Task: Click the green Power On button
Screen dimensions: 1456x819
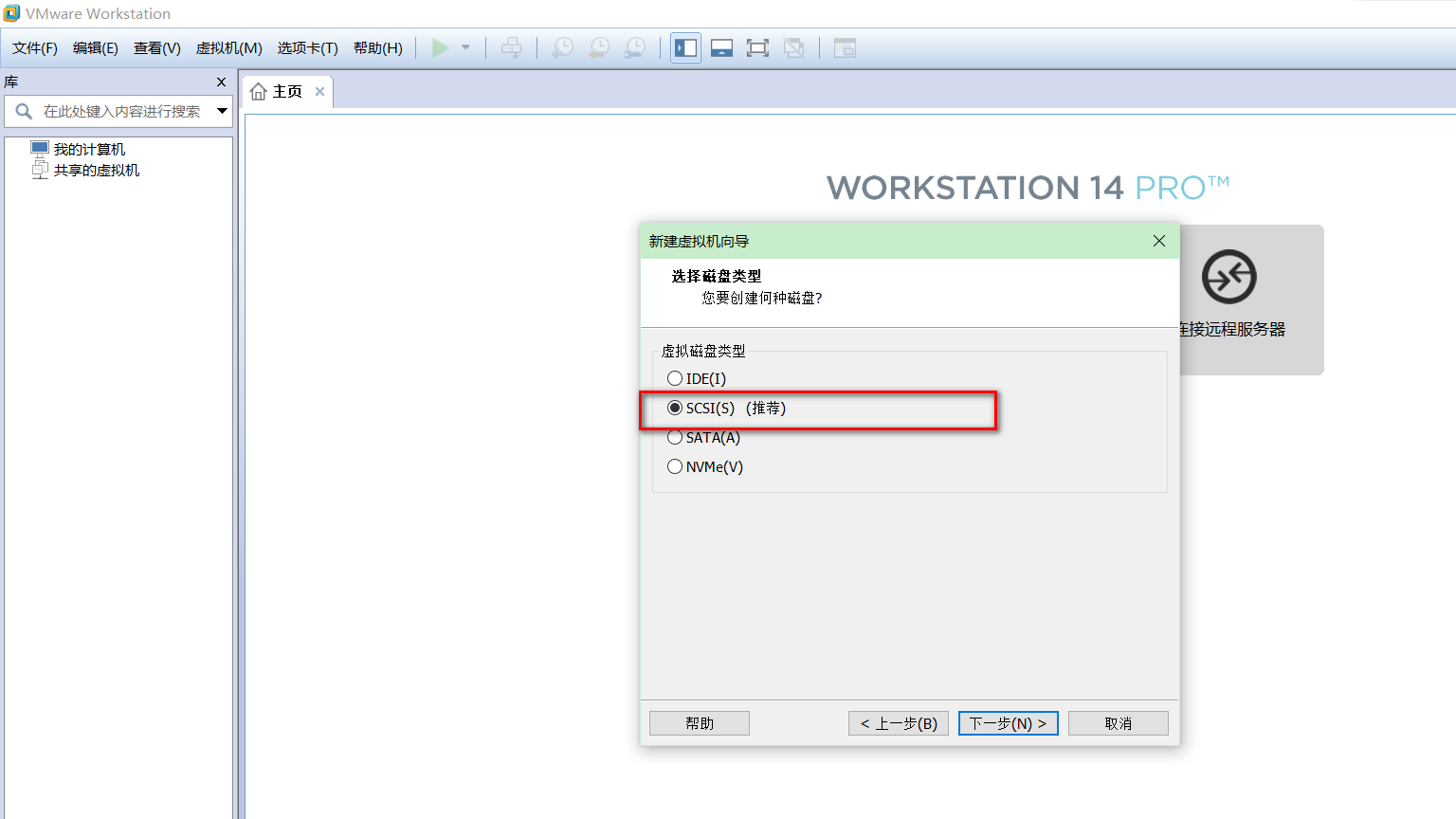Action: (440, 47)
